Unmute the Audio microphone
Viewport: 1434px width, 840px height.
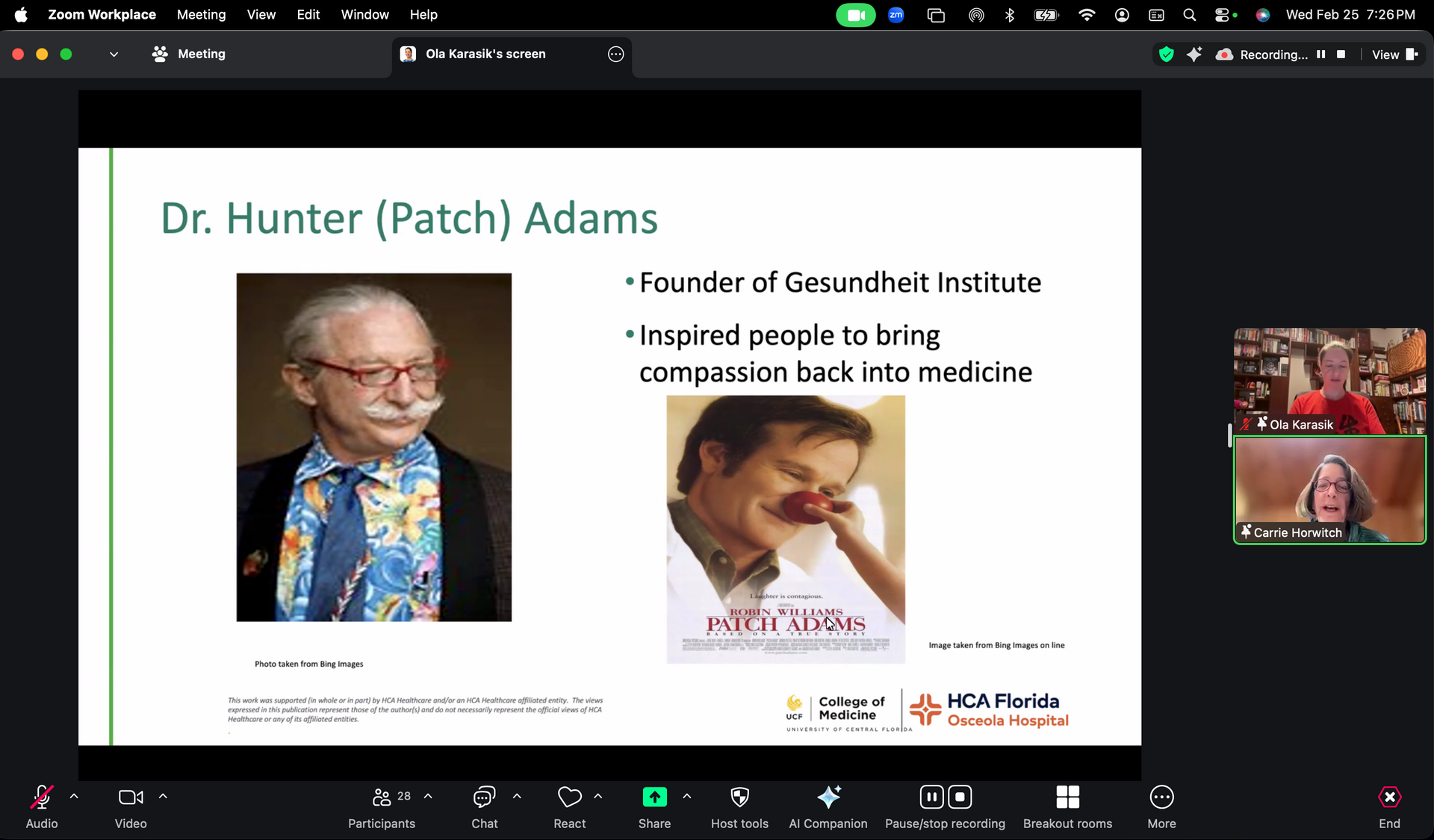click(41, 797)
